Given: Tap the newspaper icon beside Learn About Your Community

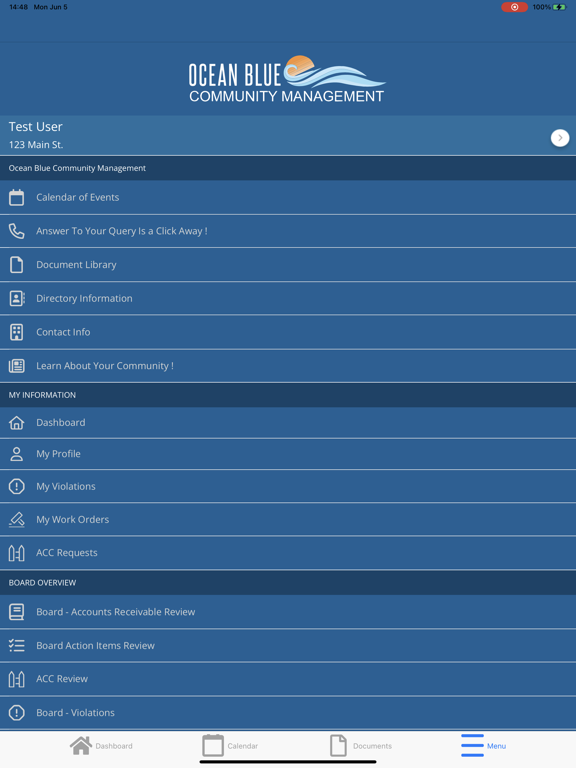Looking at the screenshot, I should pyautogui.click(x=17, y=366).
